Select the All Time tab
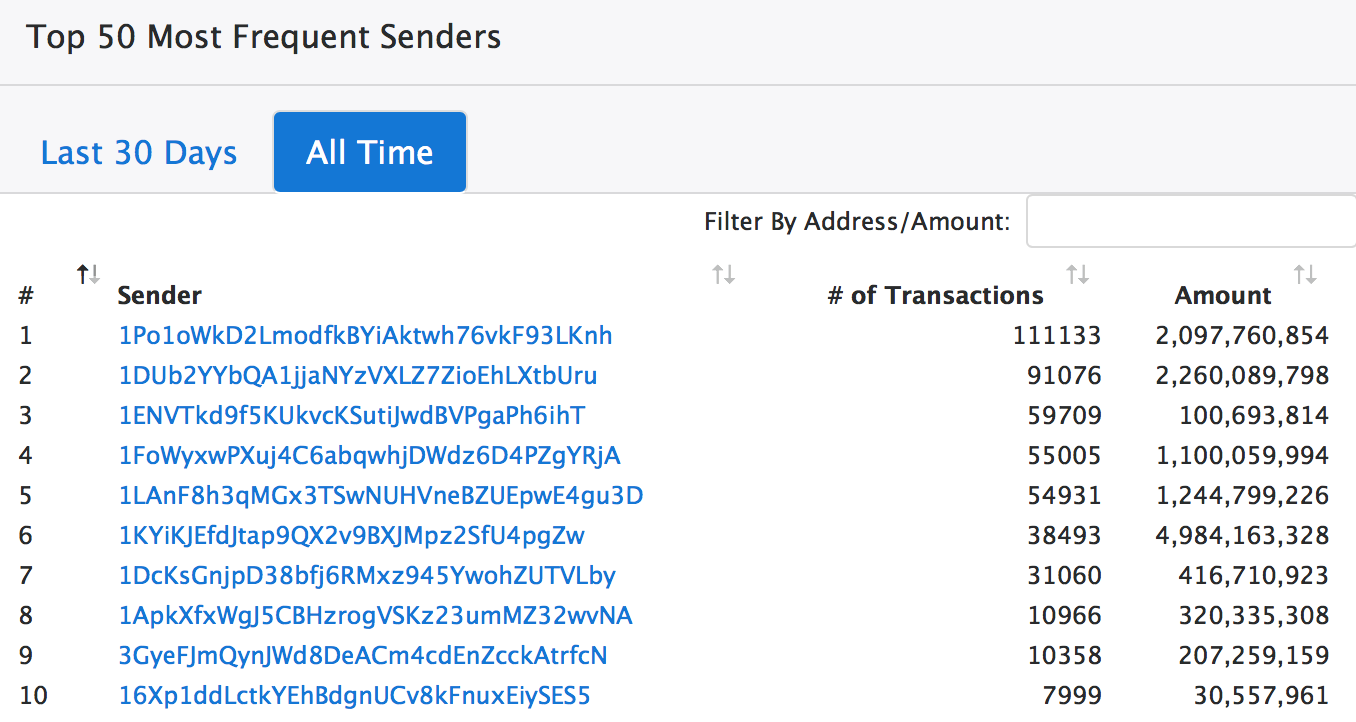The width and height of the screenshot is (1356, 722). 370,153
